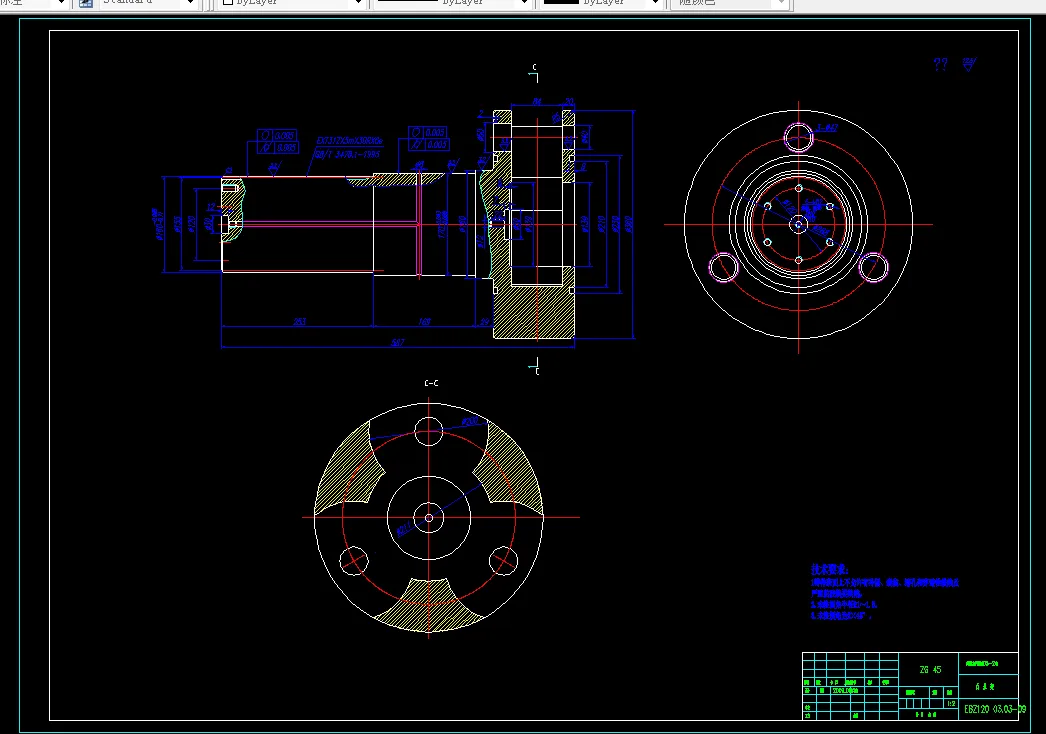Open the 随颜色 plot style dropdown
This screenshot has height=734, width=1046.
click(x=781, y=3)
